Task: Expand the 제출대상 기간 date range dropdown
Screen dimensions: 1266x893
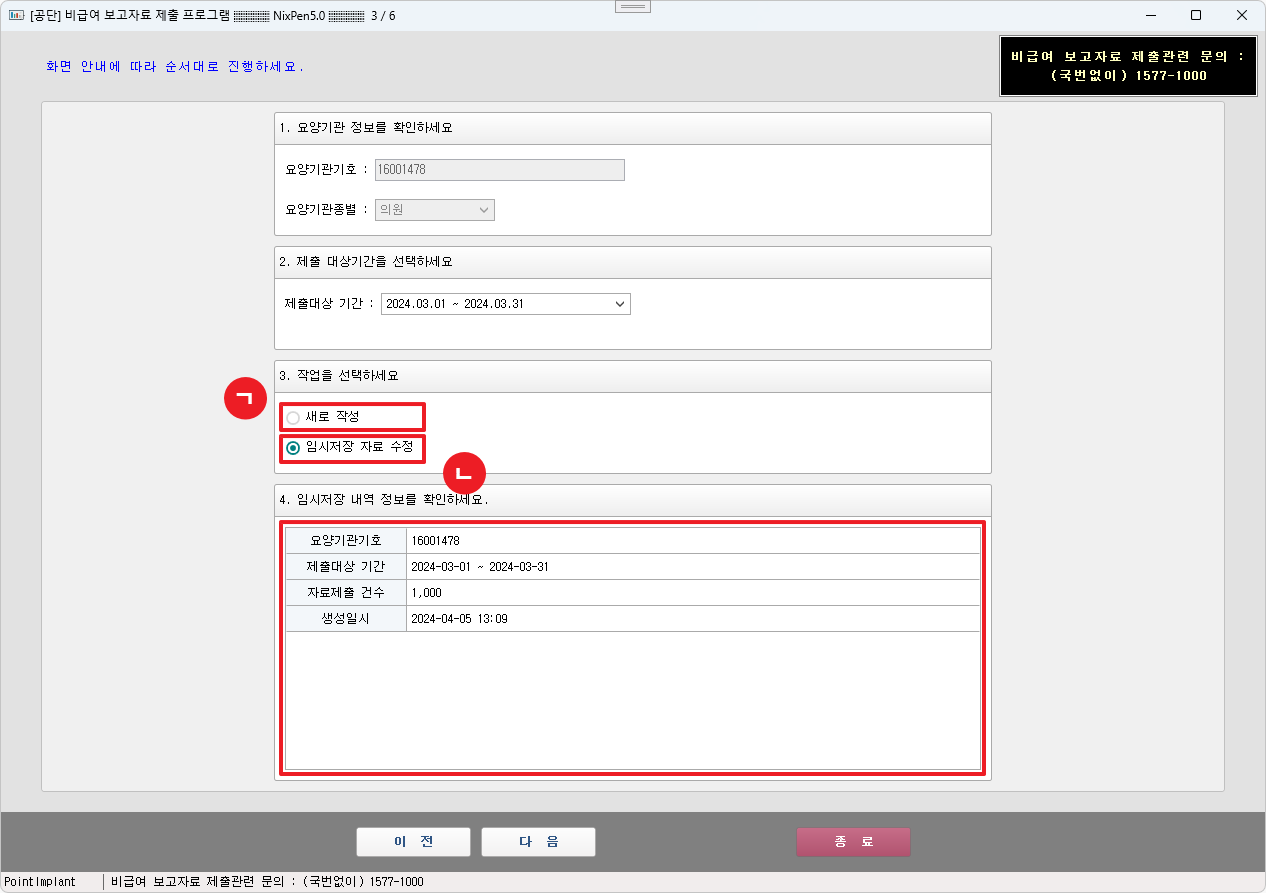Action: [x=505, y=304]
